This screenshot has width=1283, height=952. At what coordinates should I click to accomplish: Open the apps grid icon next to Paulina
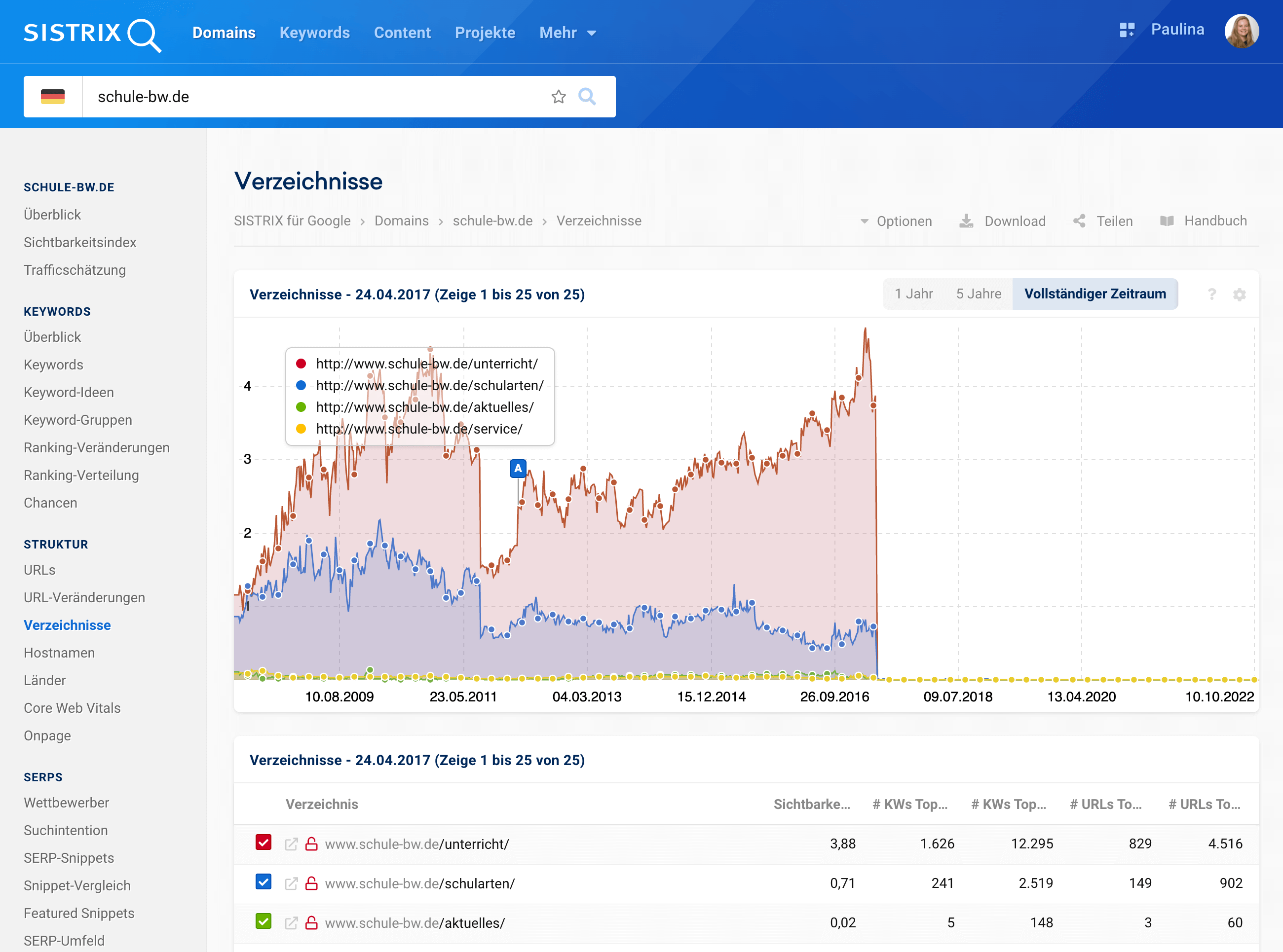[1127, 30]
